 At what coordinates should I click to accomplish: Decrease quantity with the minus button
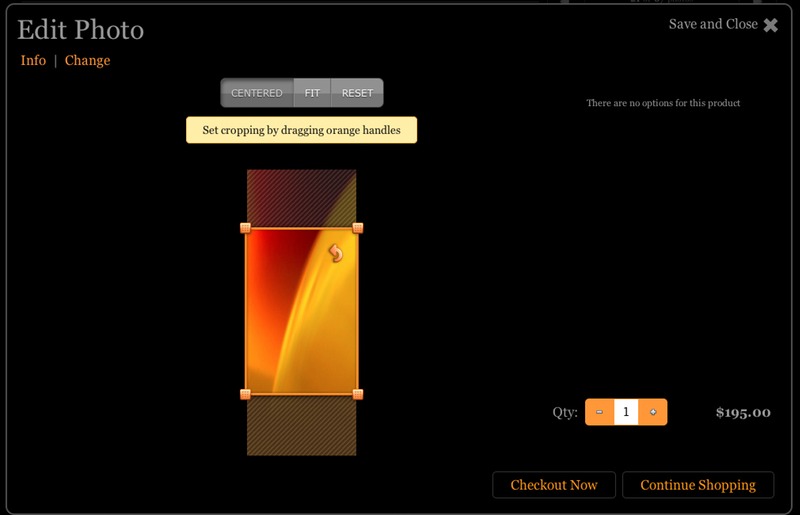point(599,412)
